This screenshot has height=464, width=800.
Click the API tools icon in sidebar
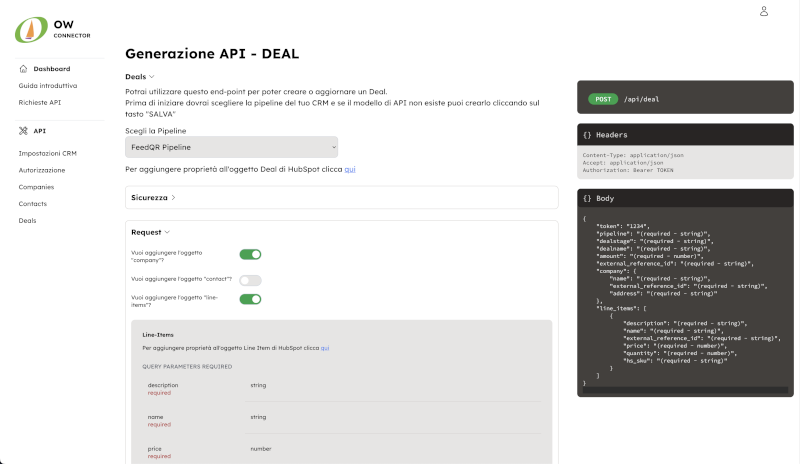(x=24, y=131)
